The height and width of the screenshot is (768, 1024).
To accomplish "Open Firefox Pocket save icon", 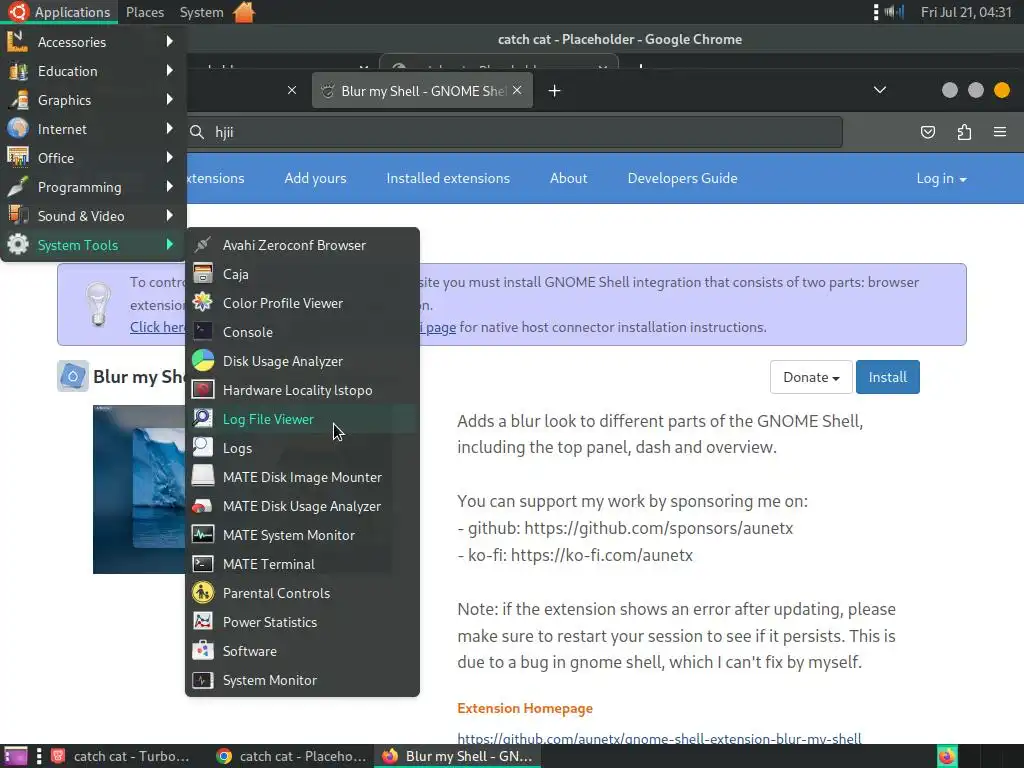I will (927, 132).
